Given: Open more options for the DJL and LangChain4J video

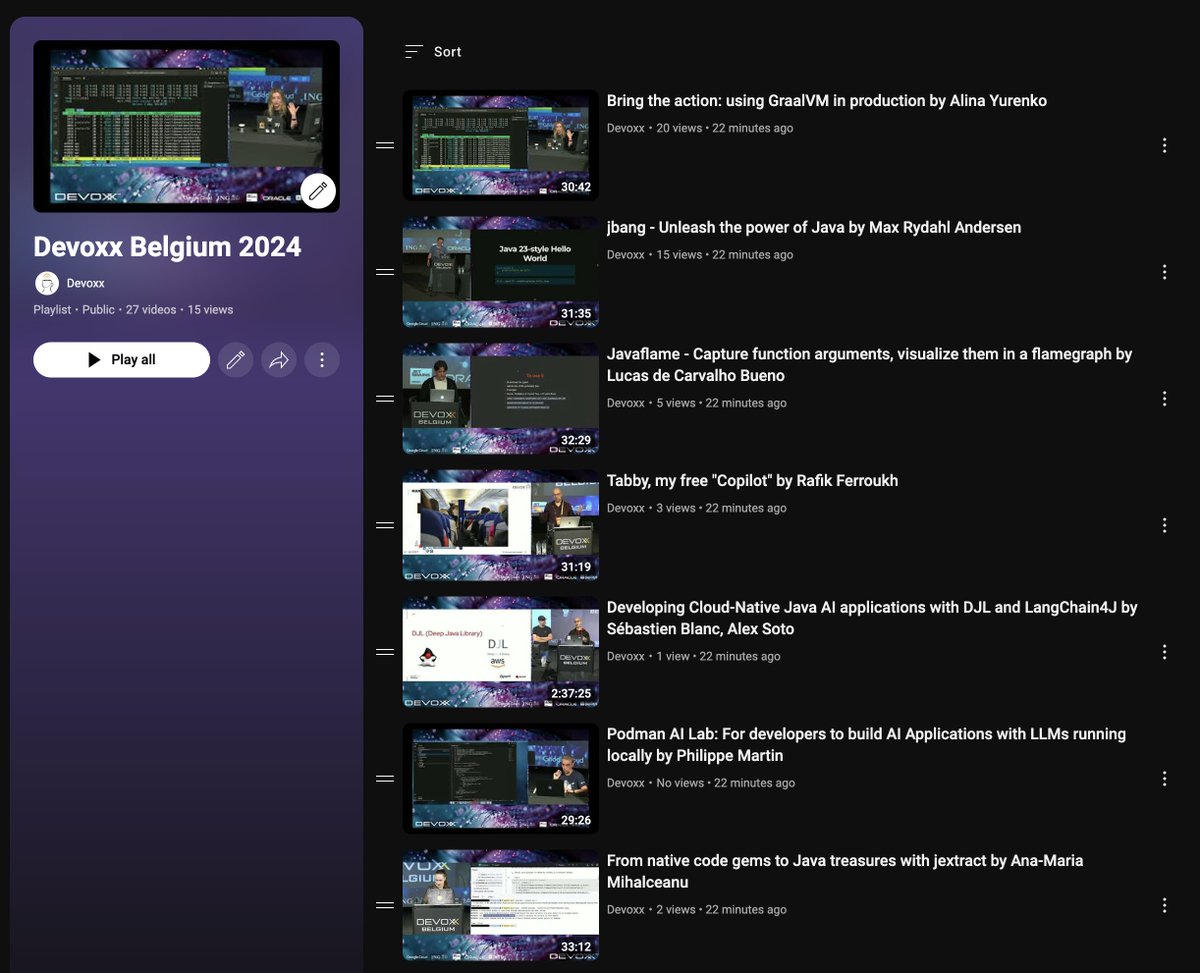Looking at the screenshot, I should click(x=1164, y=652).
